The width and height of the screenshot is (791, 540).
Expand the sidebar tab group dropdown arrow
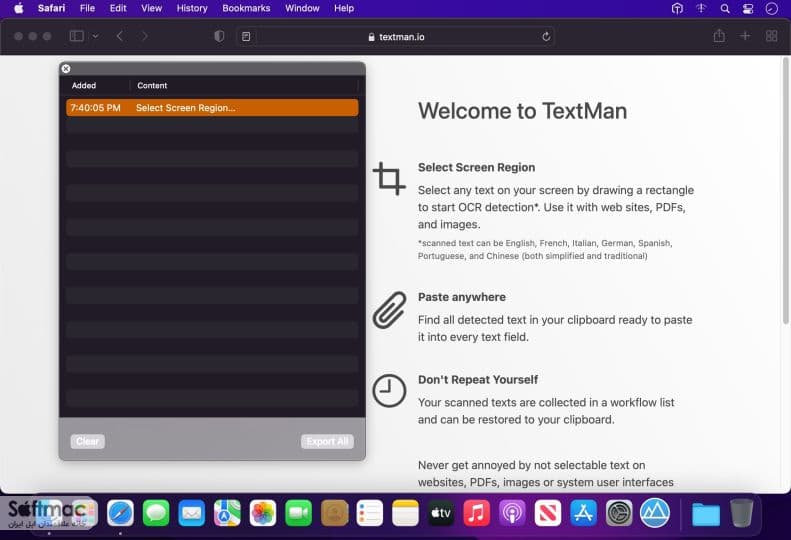95,36
